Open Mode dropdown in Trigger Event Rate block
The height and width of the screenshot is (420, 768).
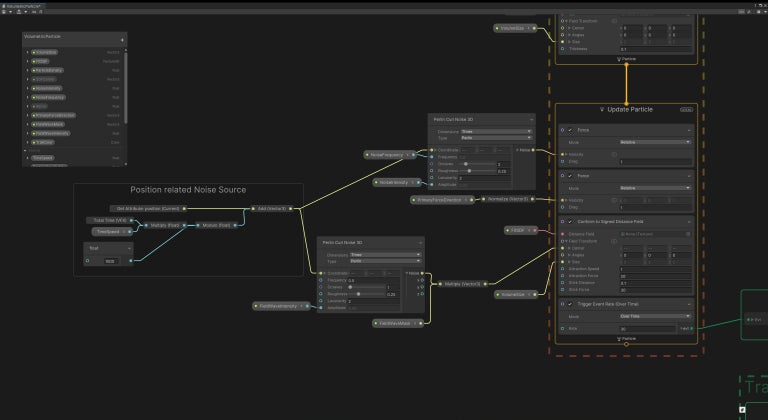point(655,317)
